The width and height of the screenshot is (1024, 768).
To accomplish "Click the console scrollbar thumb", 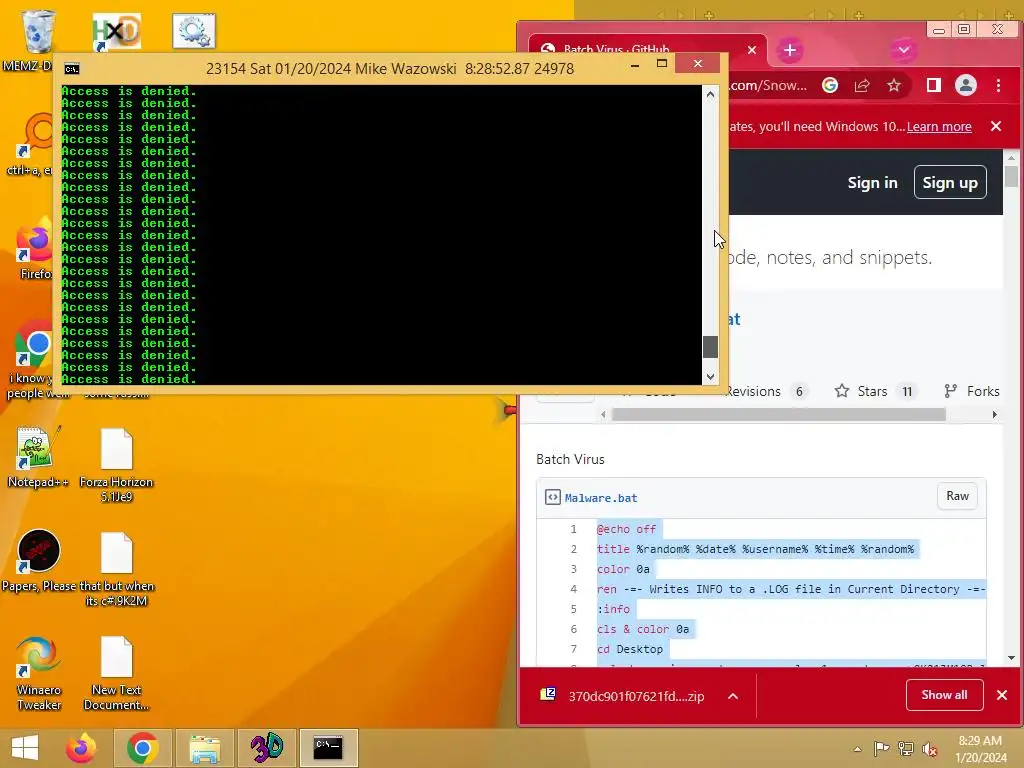I will (711, 347).
